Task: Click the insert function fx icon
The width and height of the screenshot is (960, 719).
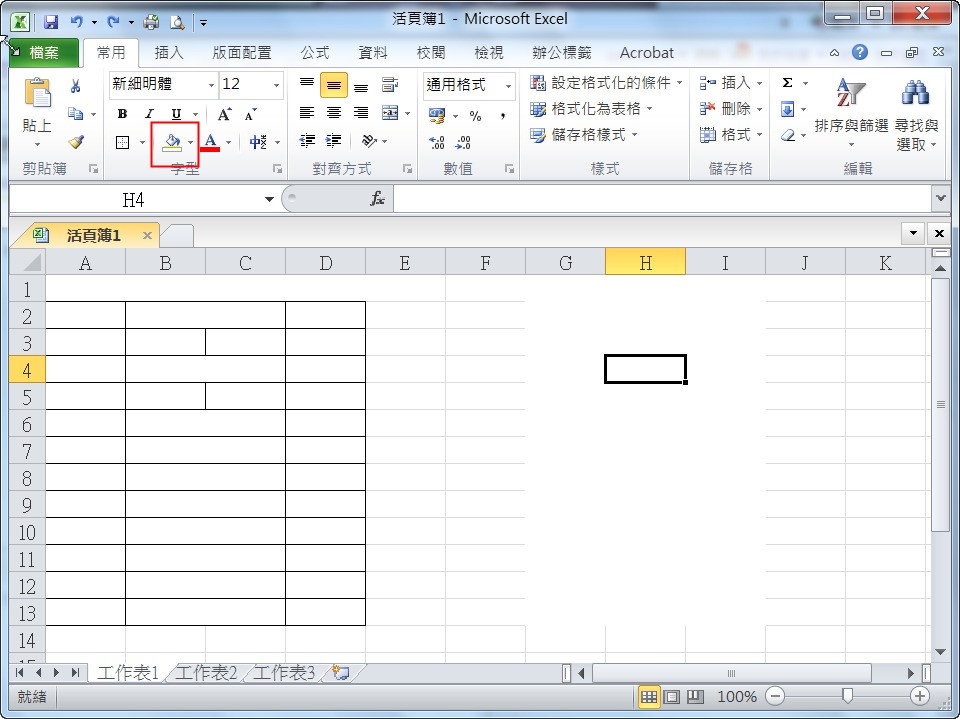Action: (378, 200)
